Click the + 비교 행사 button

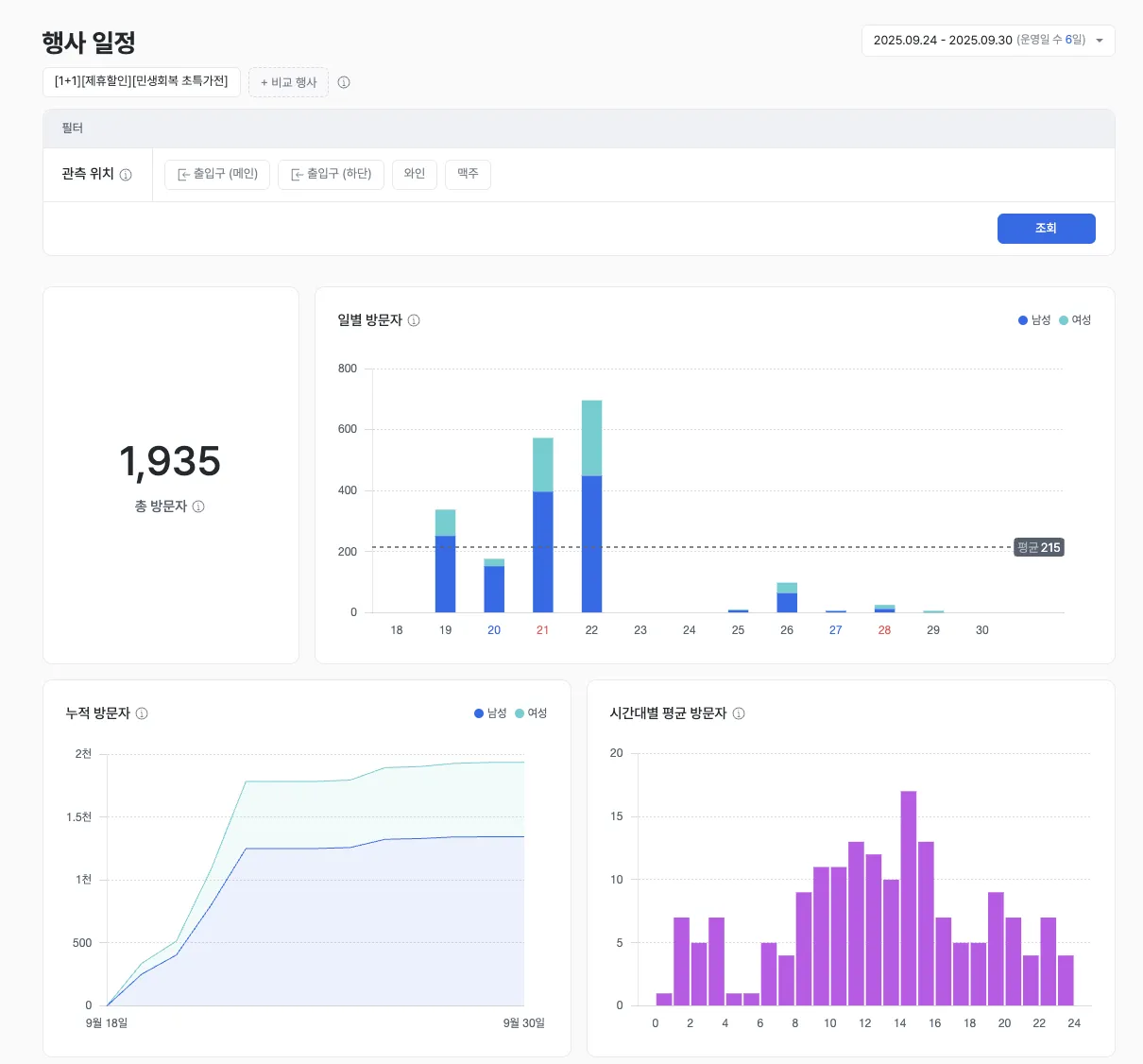(288, 82)
